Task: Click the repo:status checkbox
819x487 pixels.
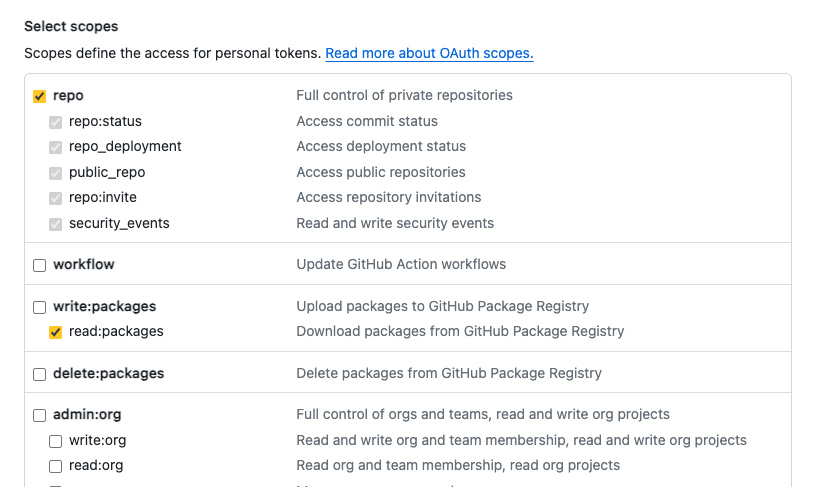Action: (56, 122)
